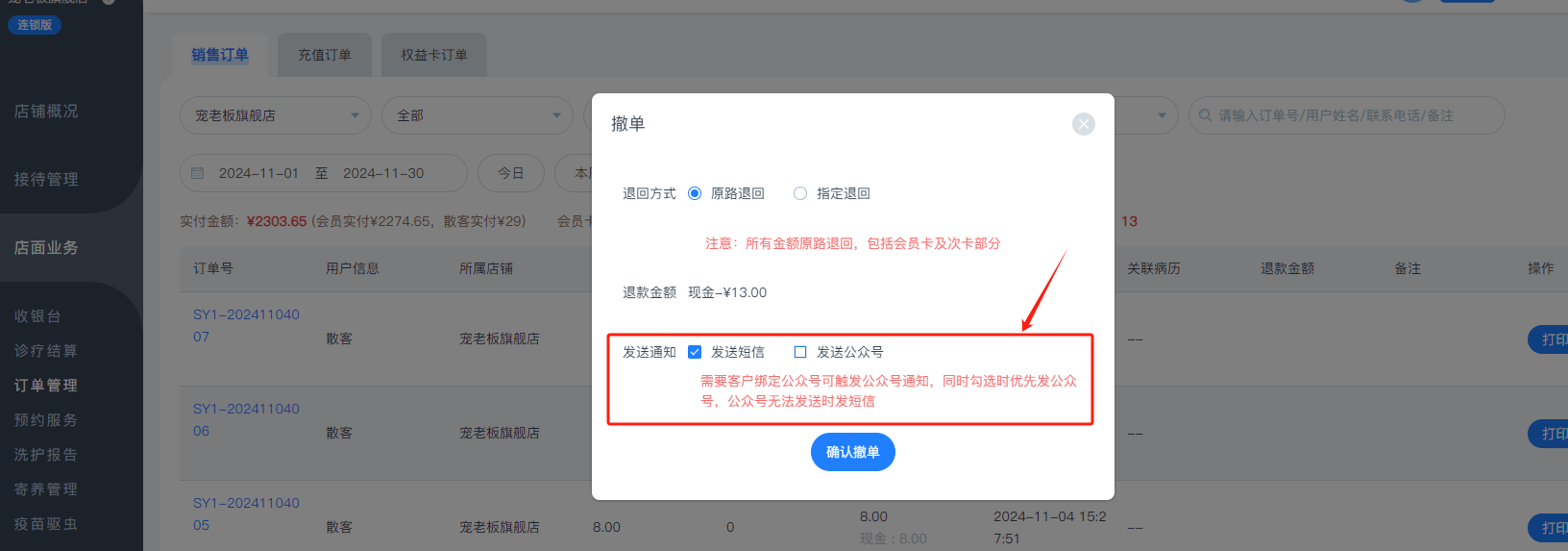Click the 今日 quick filter button

click(511, 173)
